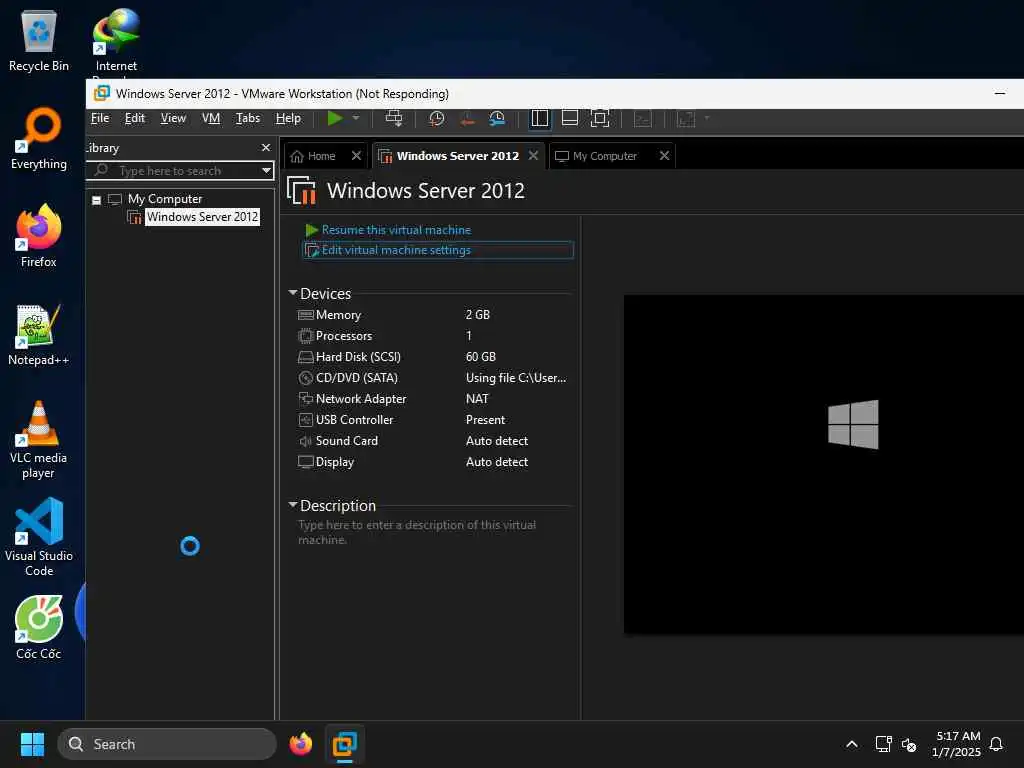Click the taskbar Search box
The image size is (1024, 768).
click(x=167, y=744)
